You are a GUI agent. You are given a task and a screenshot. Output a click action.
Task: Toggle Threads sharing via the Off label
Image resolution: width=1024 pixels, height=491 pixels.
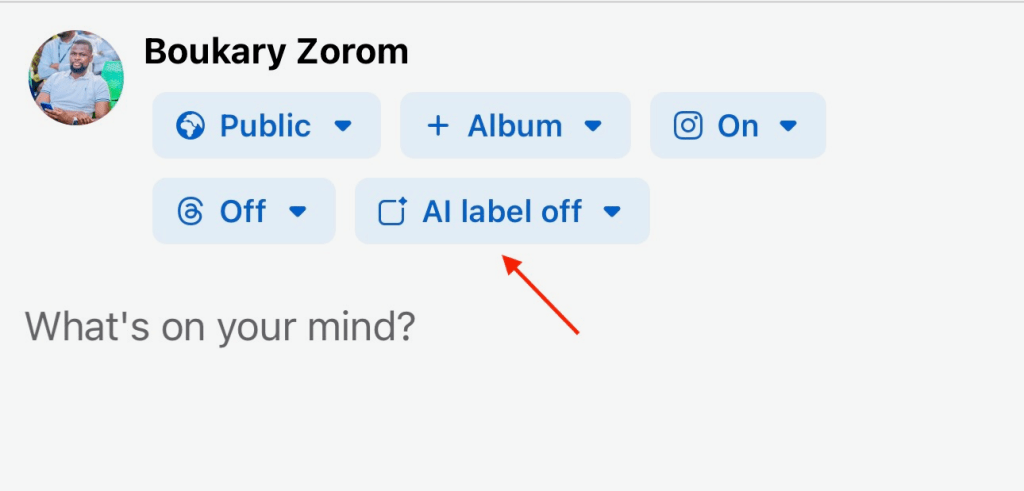[243, 212]
